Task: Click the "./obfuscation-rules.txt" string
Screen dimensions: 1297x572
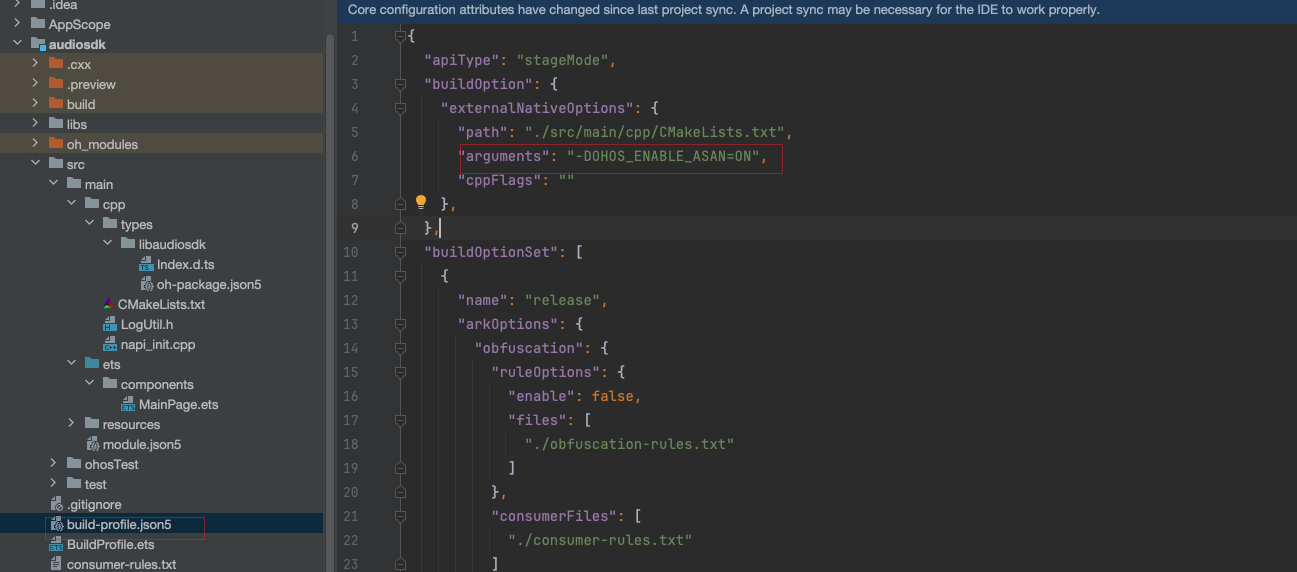Action: coord(629,444)
